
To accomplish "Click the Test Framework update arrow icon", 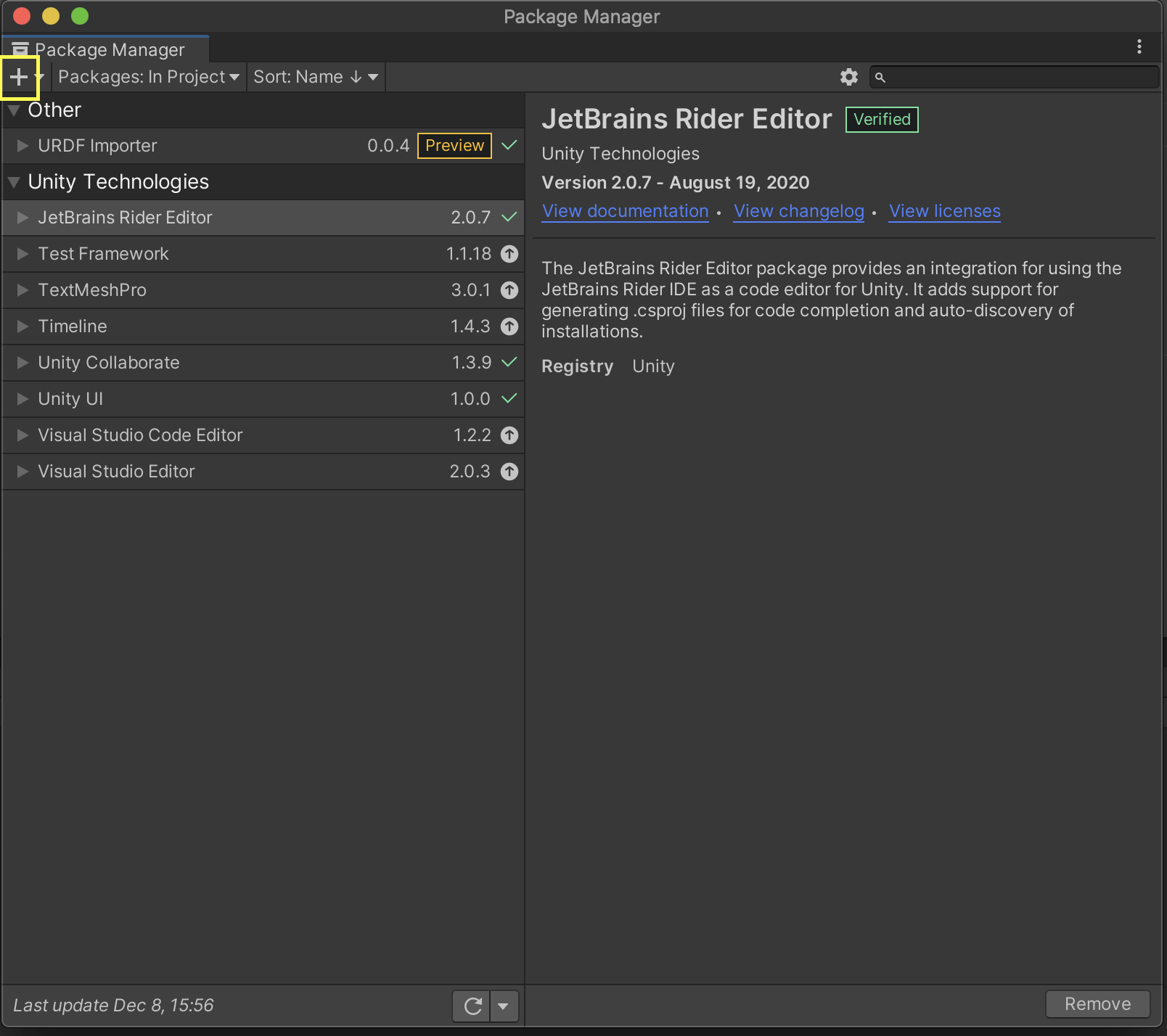I will coord(509,254).
